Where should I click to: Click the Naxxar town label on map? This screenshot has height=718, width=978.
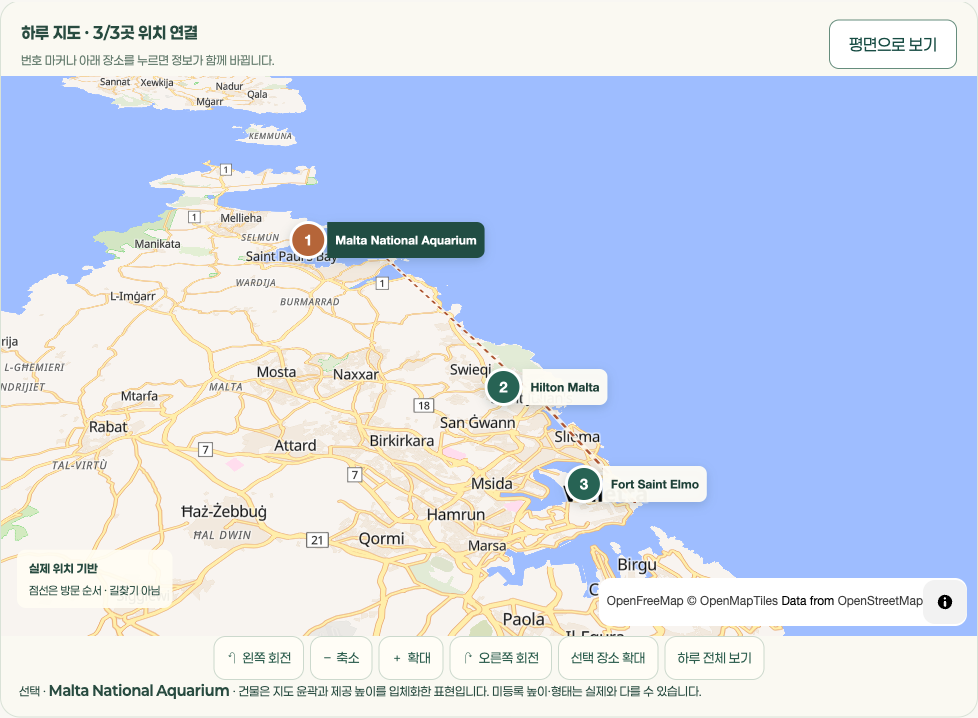(x=356, y=375)
